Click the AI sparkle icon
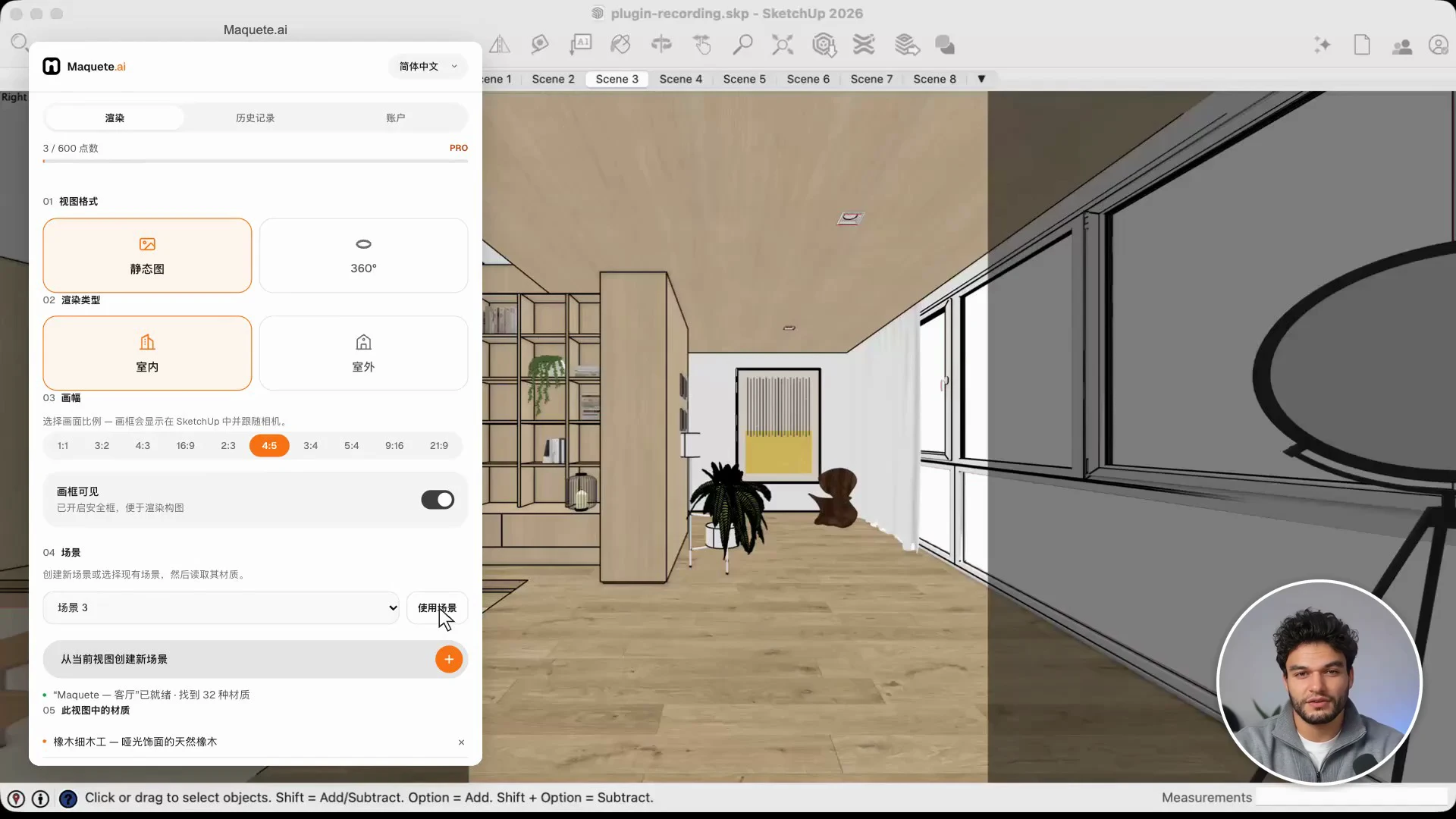 (x=1322, y=45)
